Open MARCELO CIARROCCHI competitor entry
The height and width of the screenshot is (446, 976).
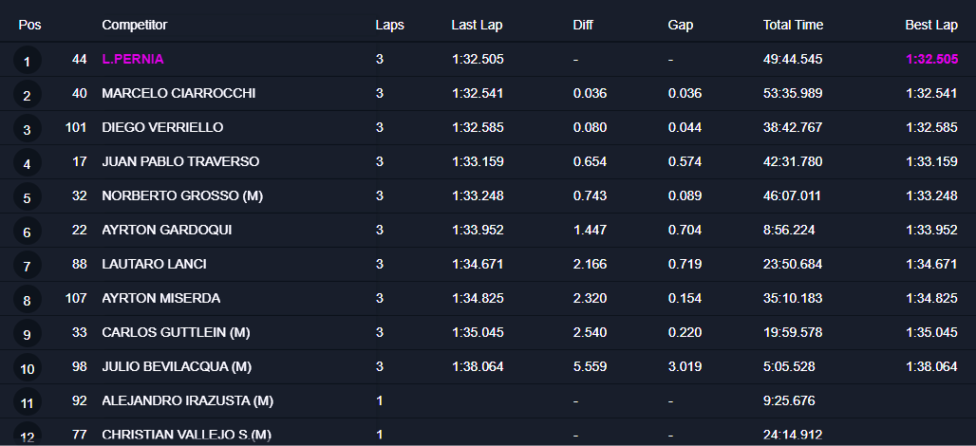(179, 93)
